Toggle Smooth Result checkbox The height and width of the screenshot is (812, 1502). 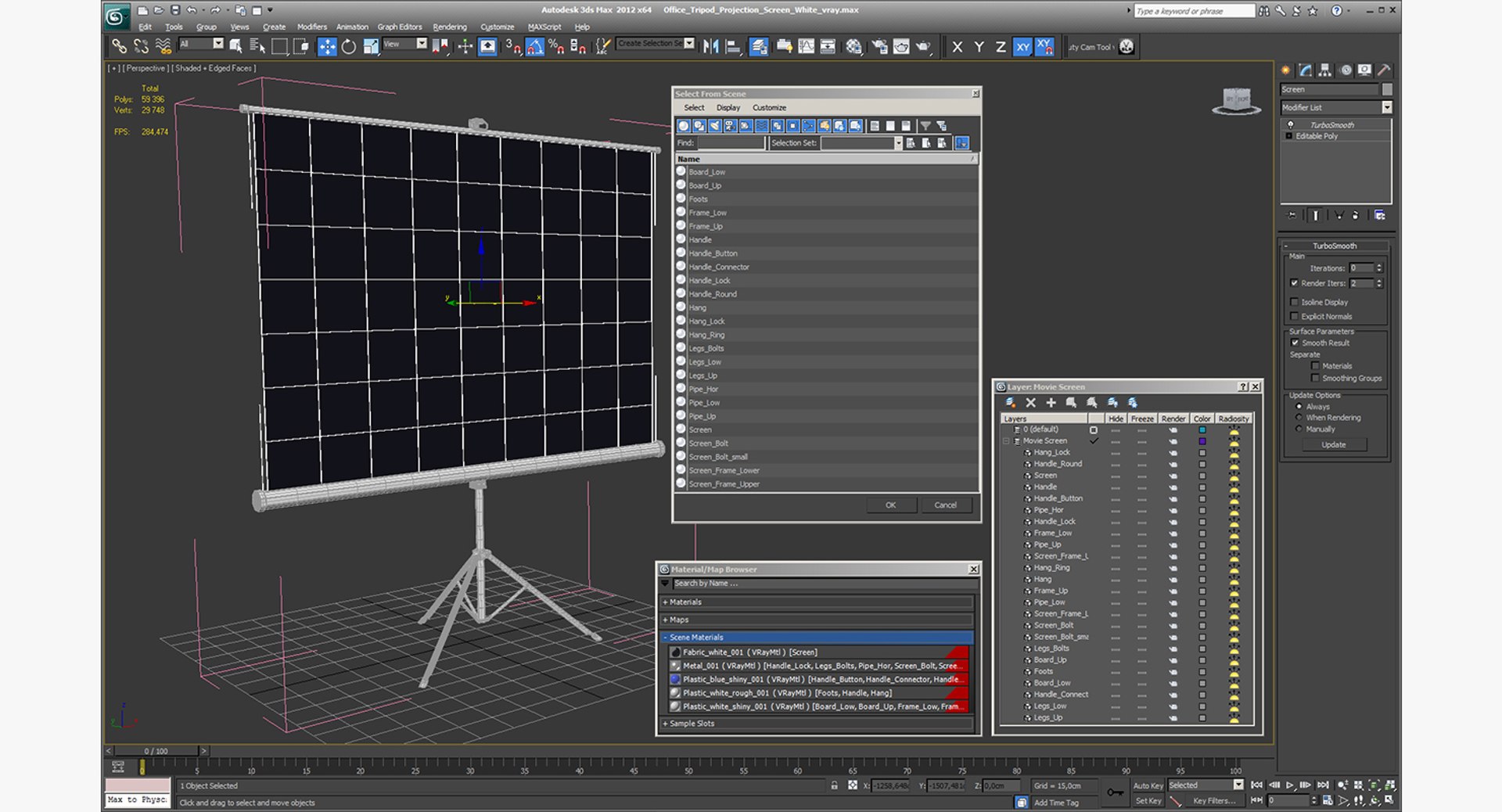(x=1295, y=343)
